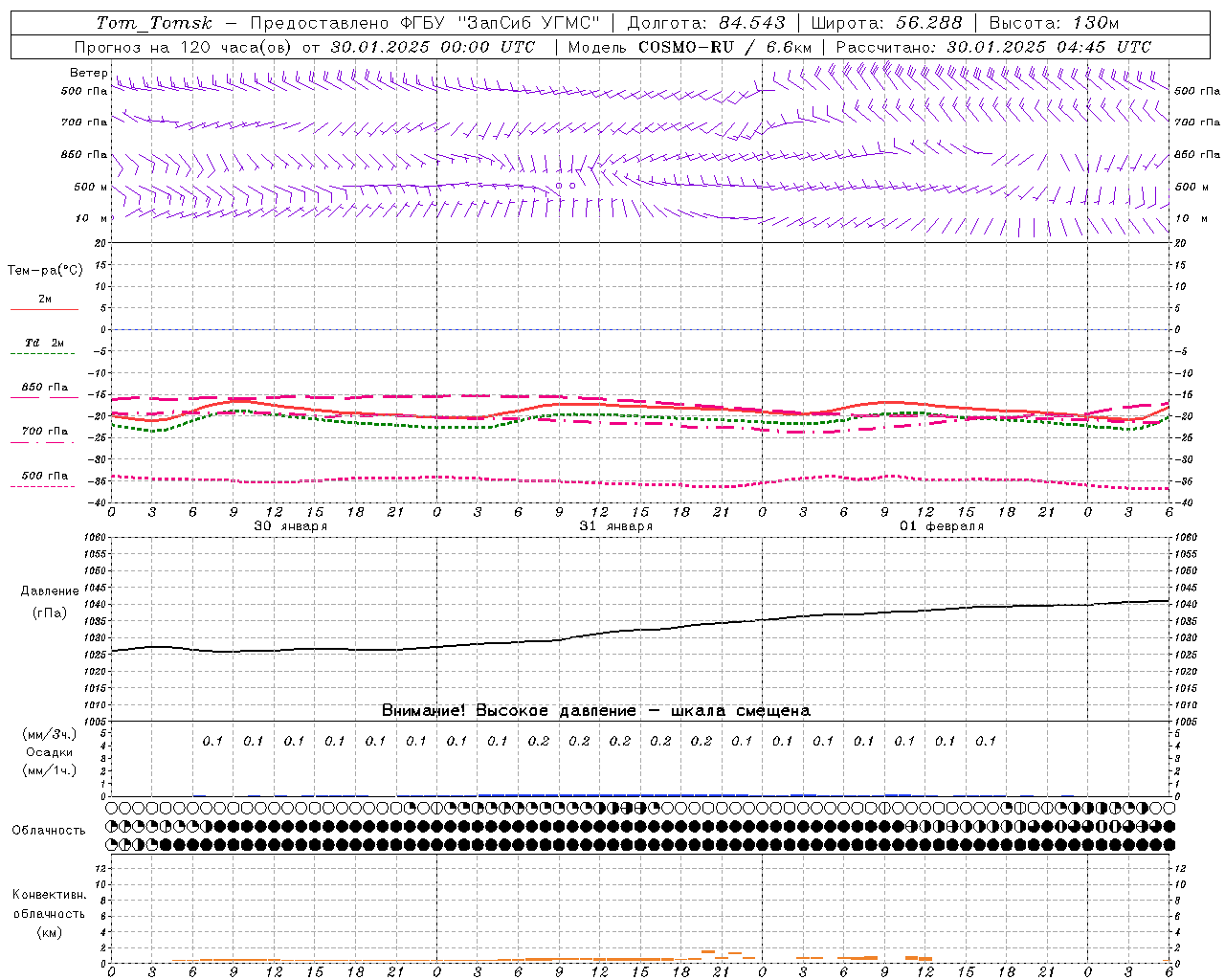Select the 500 гПа temperature legend label
This screenshot has width=1225, height=980.
click(45, 476)
